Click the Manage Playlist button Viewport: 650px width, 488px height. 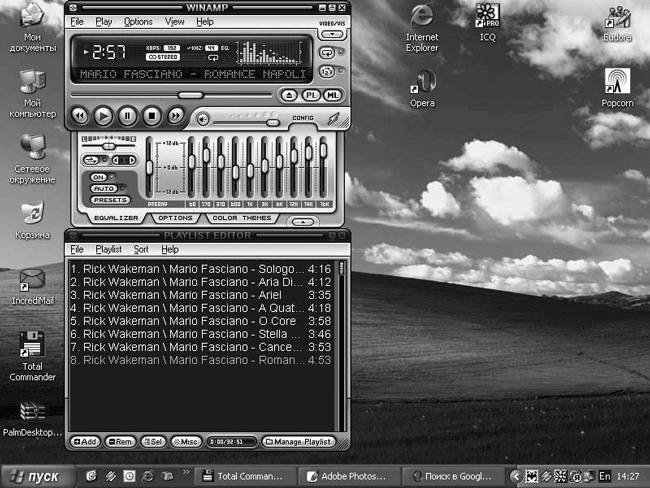pyautogui.click(x=298, y=442)
